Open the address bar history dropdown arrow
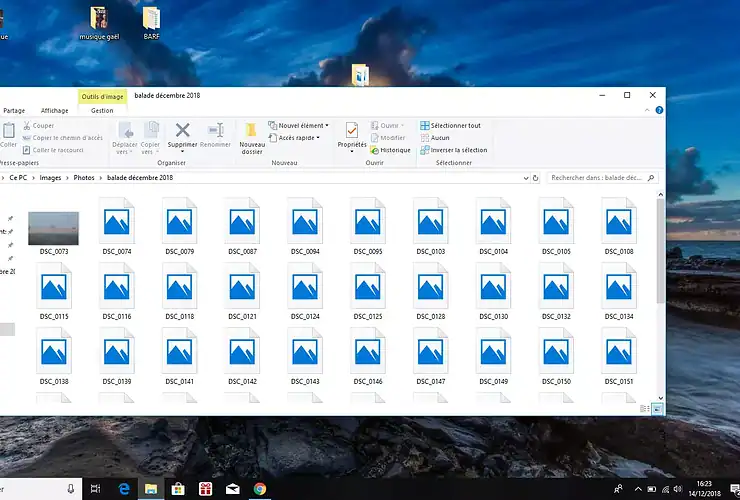 click(x=526, y=178)
